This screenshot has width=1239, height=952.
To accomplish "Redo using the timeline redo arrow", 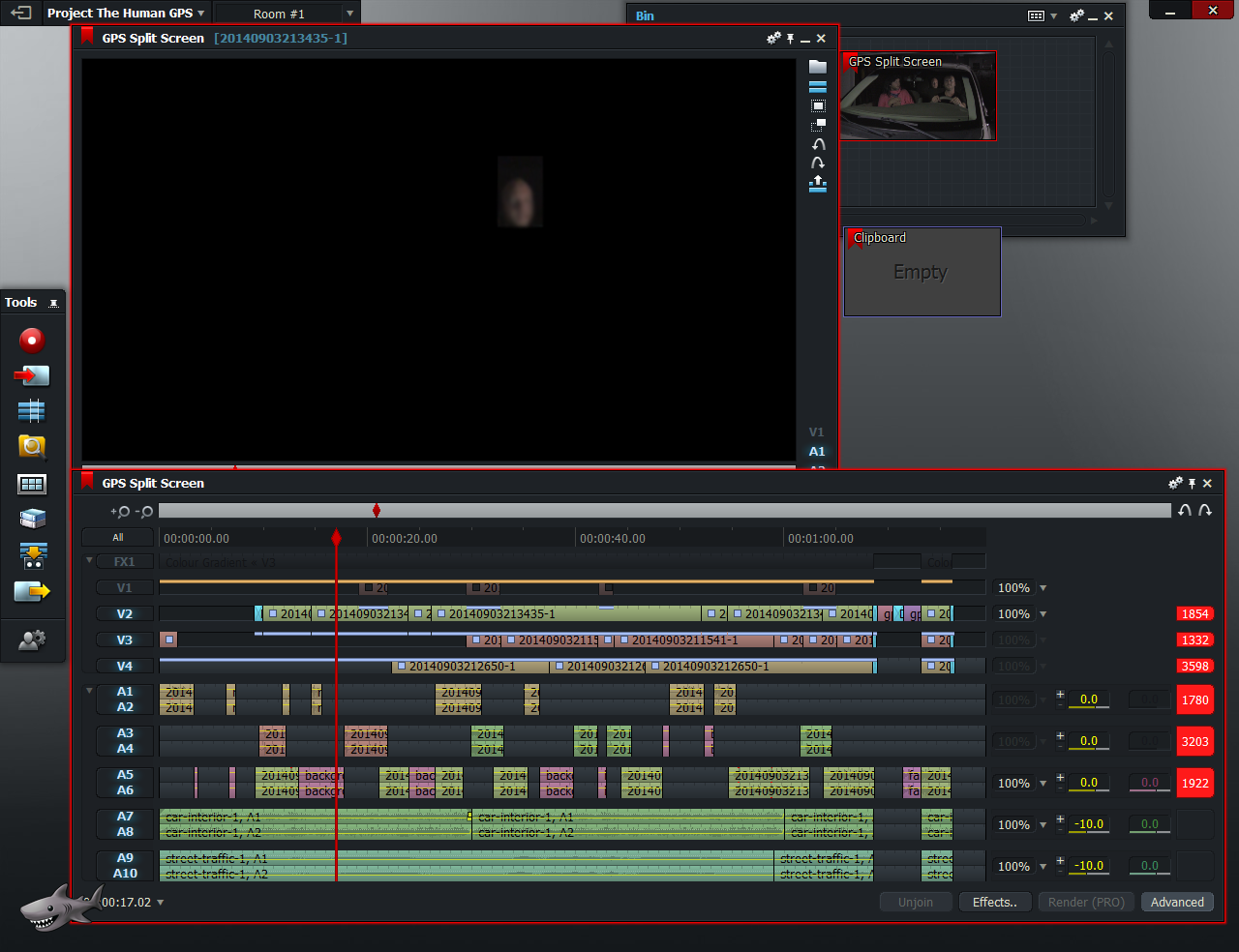I will (1205, 510).
